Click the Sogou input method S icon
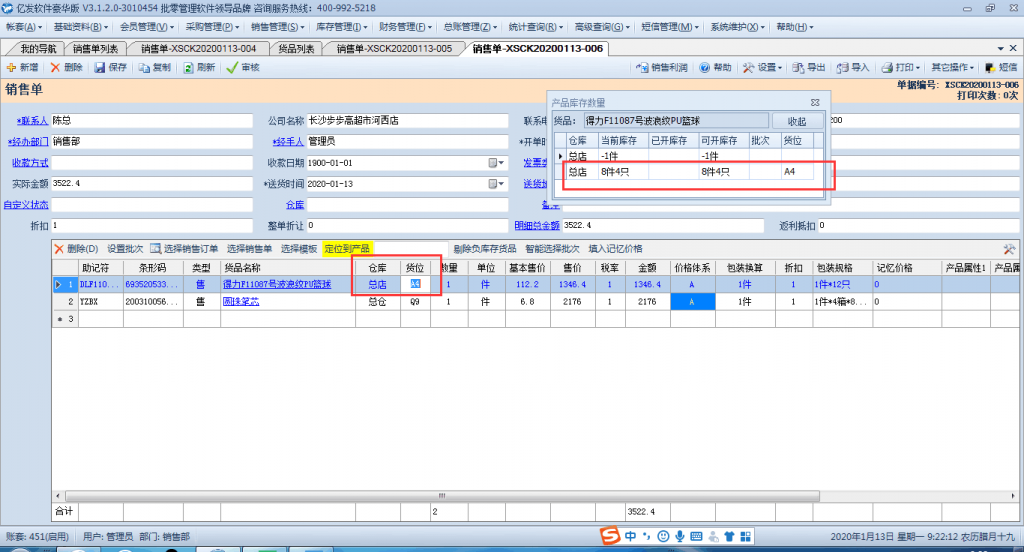This screenshot has width=1024, height=552. pyautogui.click(x=609, y=536)
